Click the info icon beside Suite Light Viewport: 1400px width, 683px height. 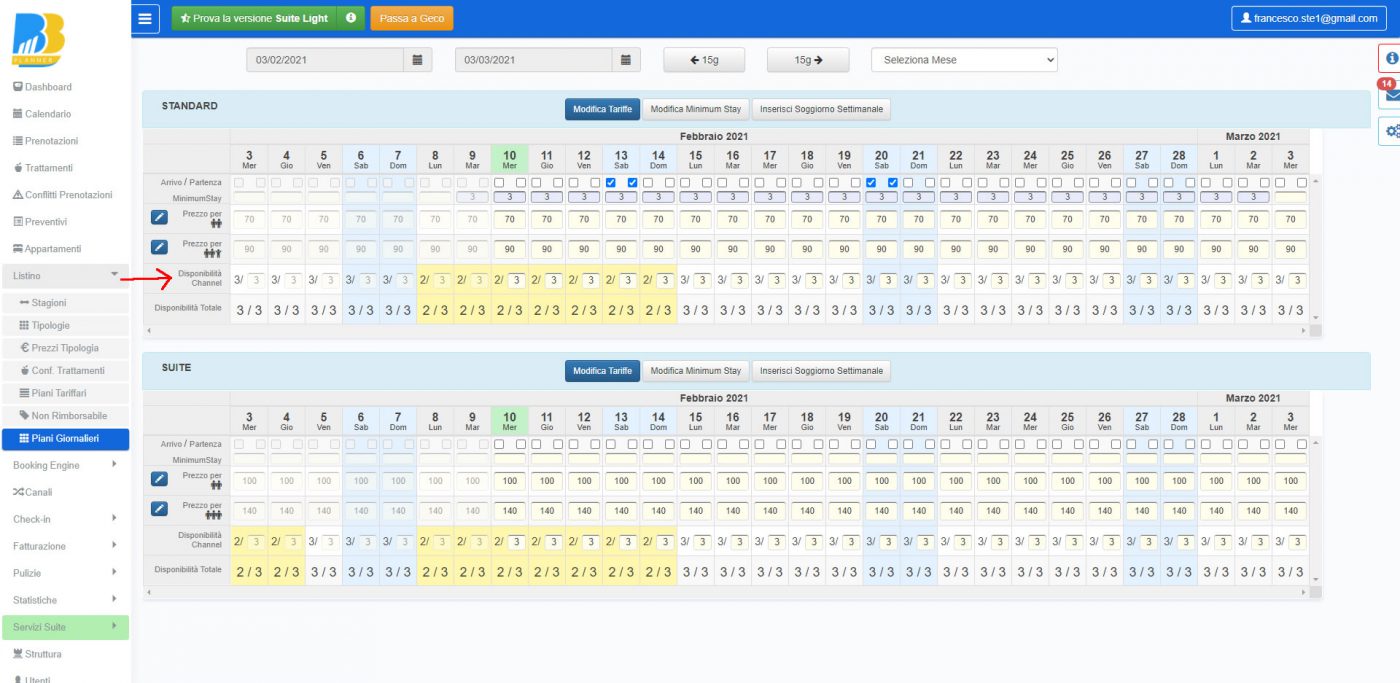coord(350,18)
